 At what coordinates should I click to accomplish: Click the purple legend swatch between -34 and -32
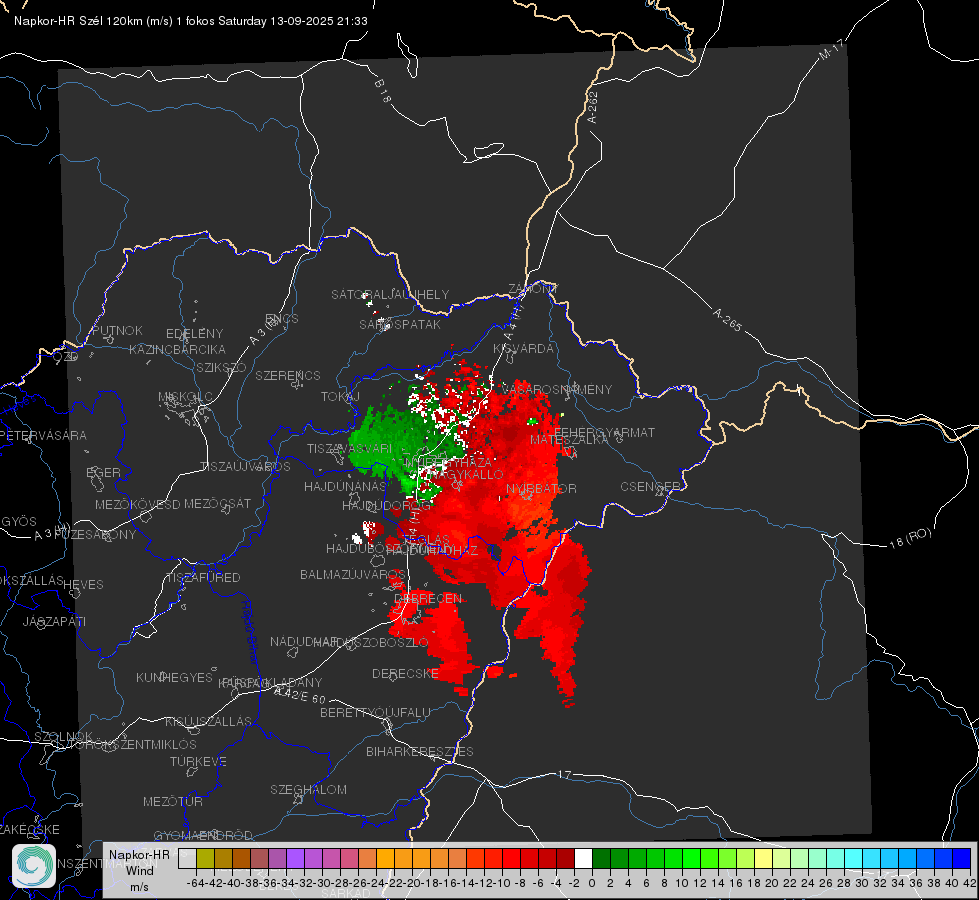tap(295, 858)
